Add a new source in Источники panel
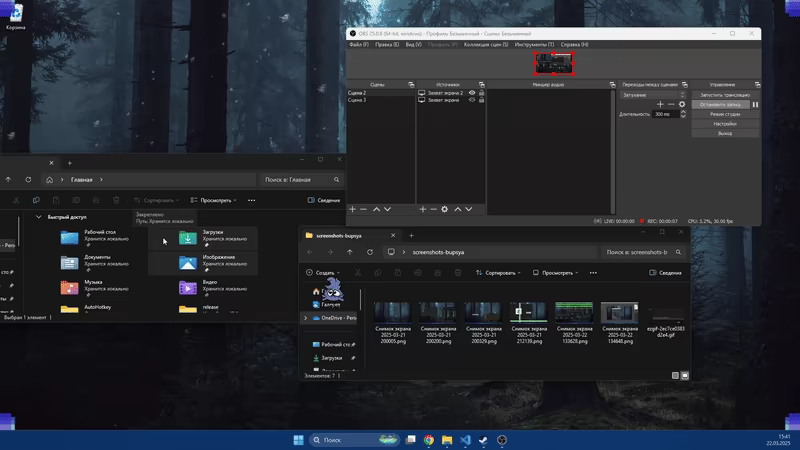800x450 pixels. click(x=422, y=209)
